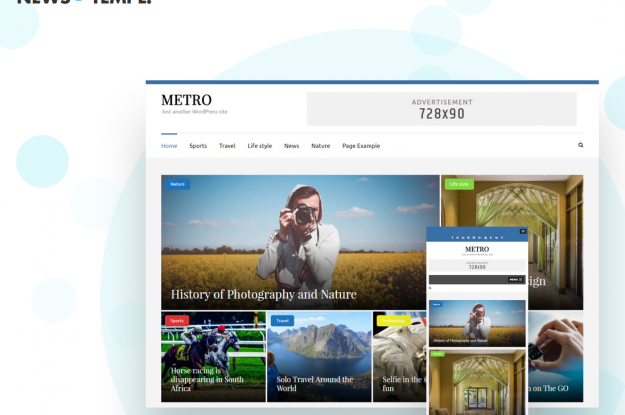Screen dimensions: 625x415
Task: Click the yellow Technology category tag
Action: click(x=393, y=321)
